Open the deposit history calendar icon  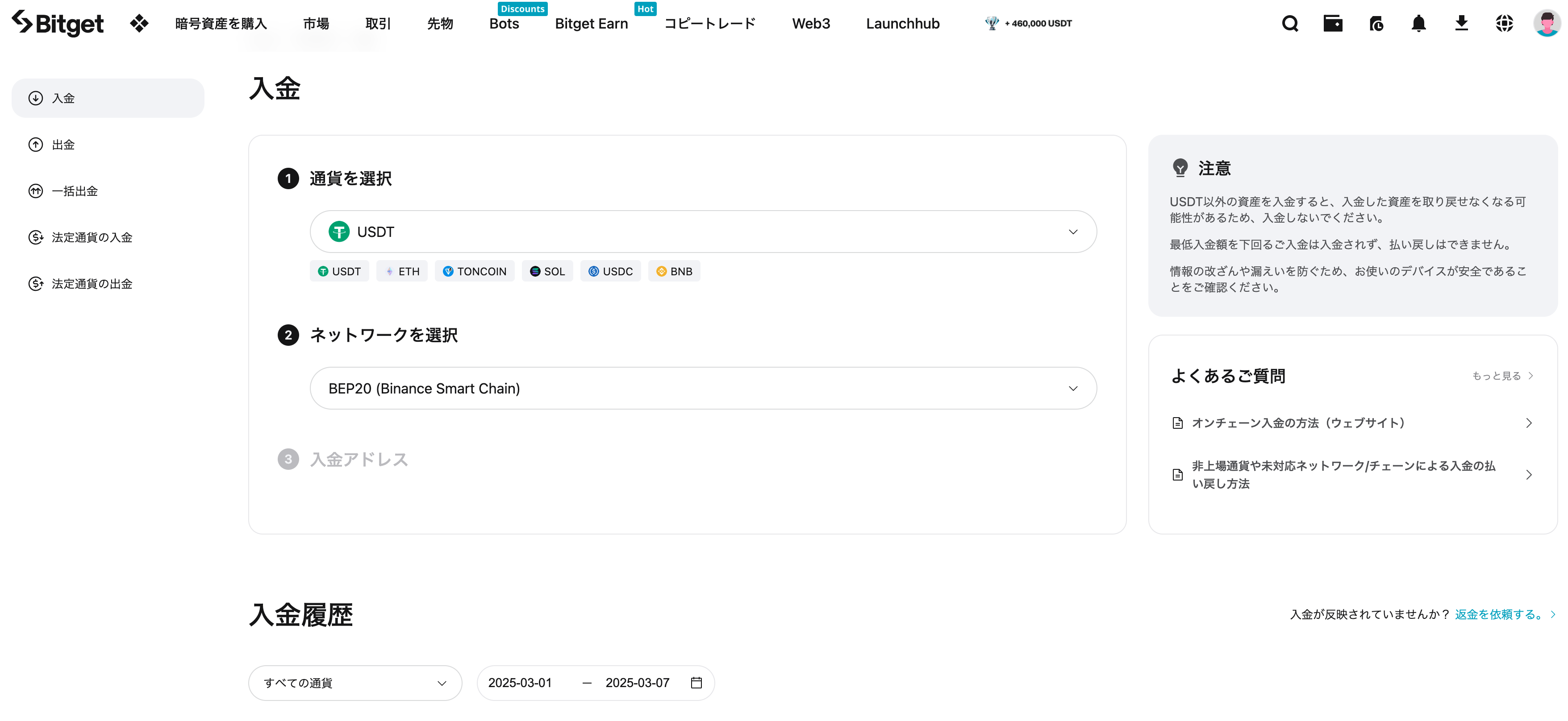coord(696,683)
